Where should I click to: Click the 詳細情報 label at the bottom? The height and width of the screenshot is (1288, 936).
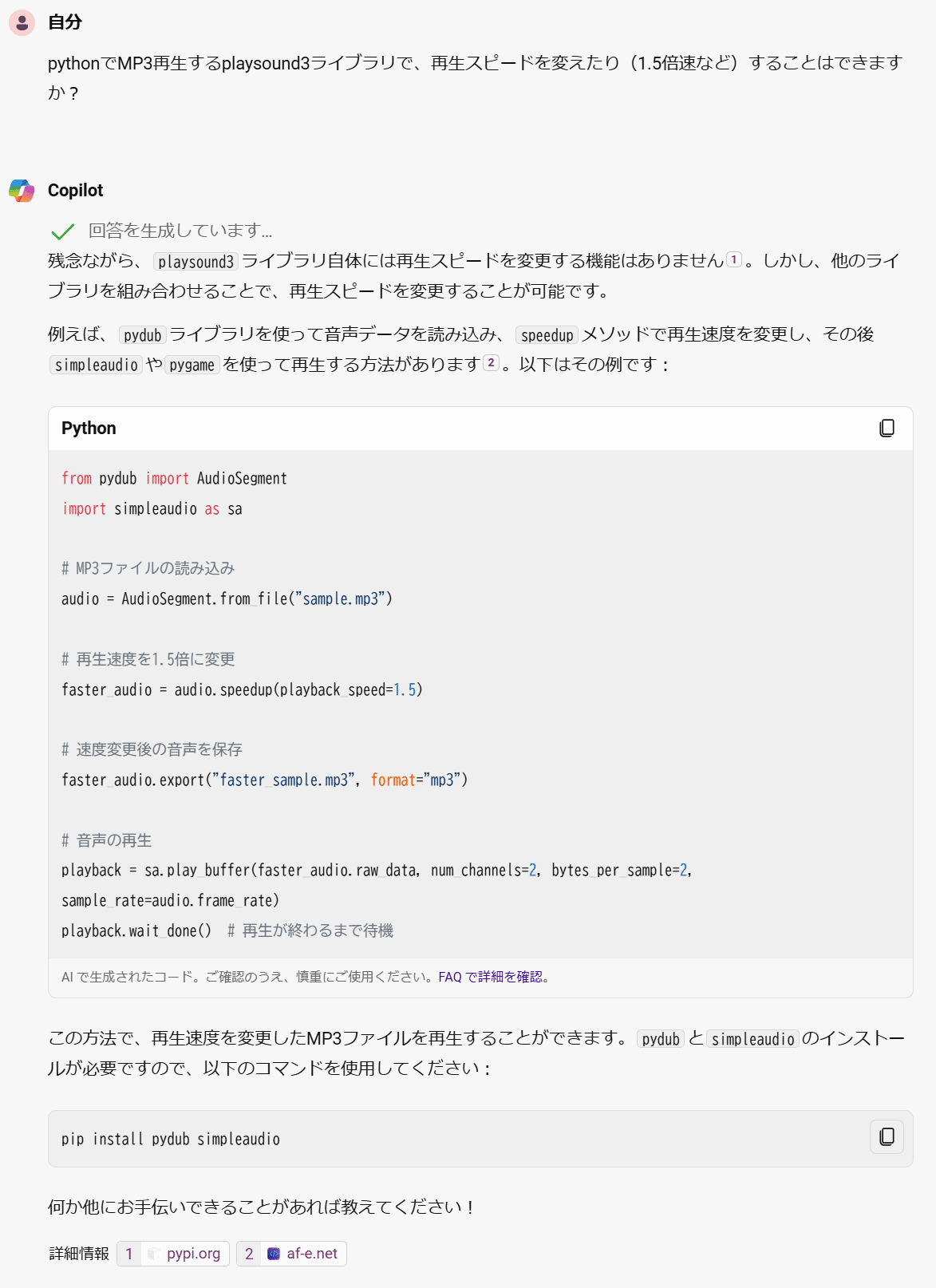click(79, 1254)
